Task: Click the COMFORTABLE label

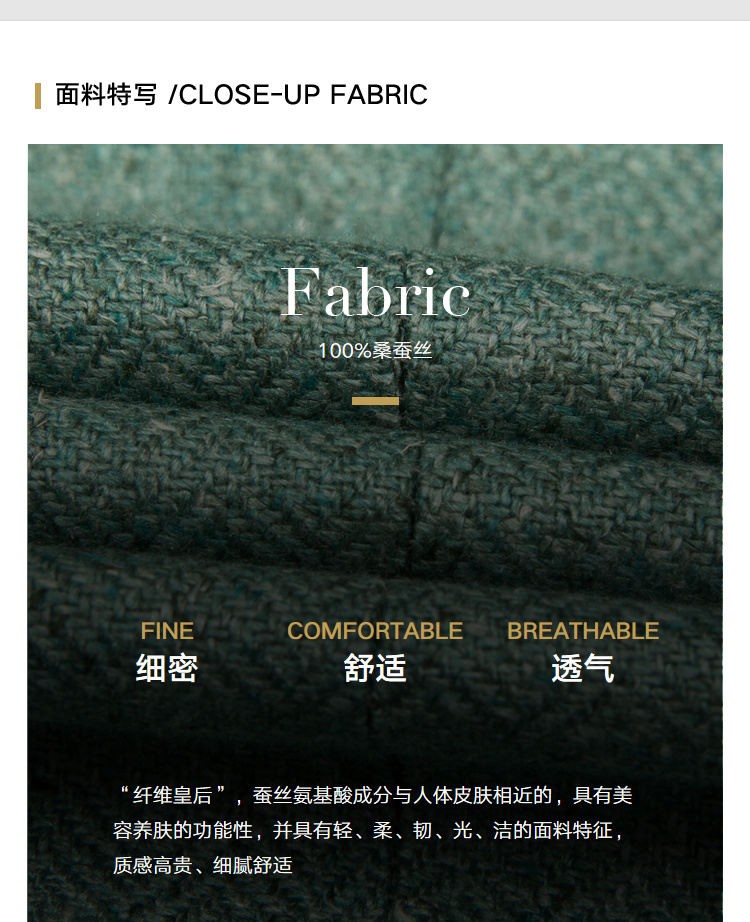Action: click(375, 631)
